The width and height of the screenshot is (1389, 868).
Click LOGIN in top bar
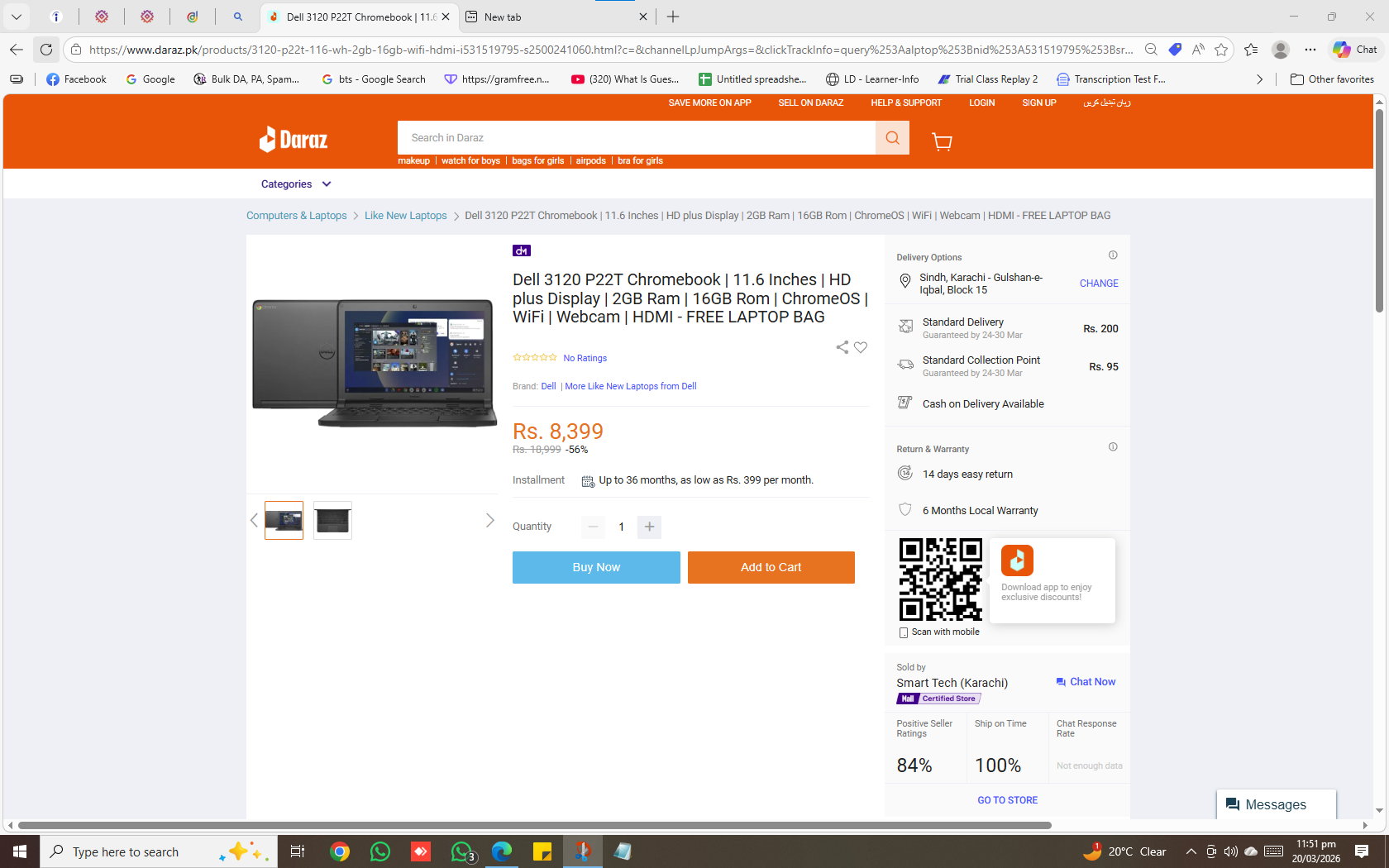click(x=982, y=103)
